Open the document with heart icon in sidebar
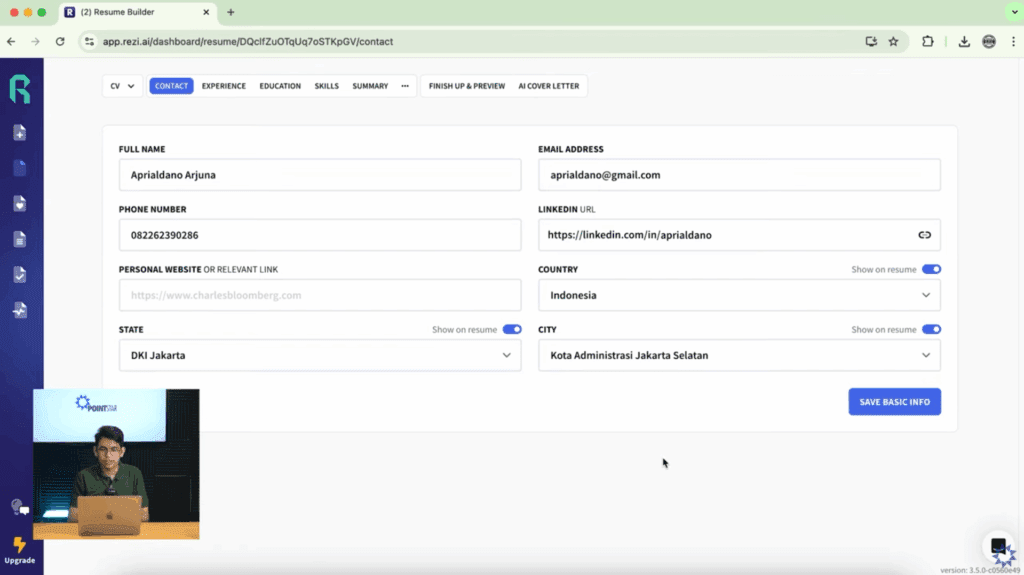Viewport: 1024px width, 575px height. pos(19,203)
